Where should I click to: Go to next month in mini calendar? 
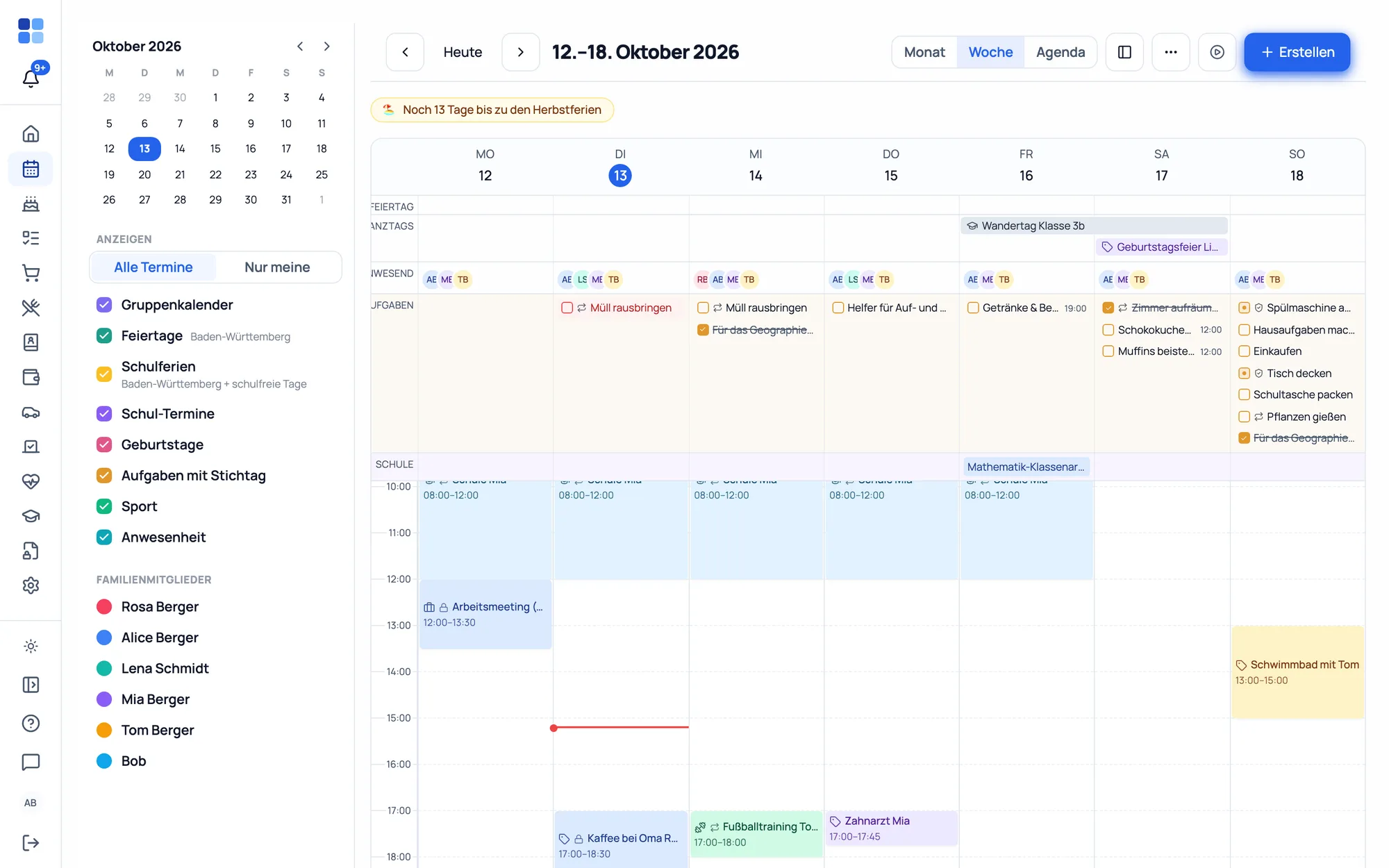tap(326, 47)
